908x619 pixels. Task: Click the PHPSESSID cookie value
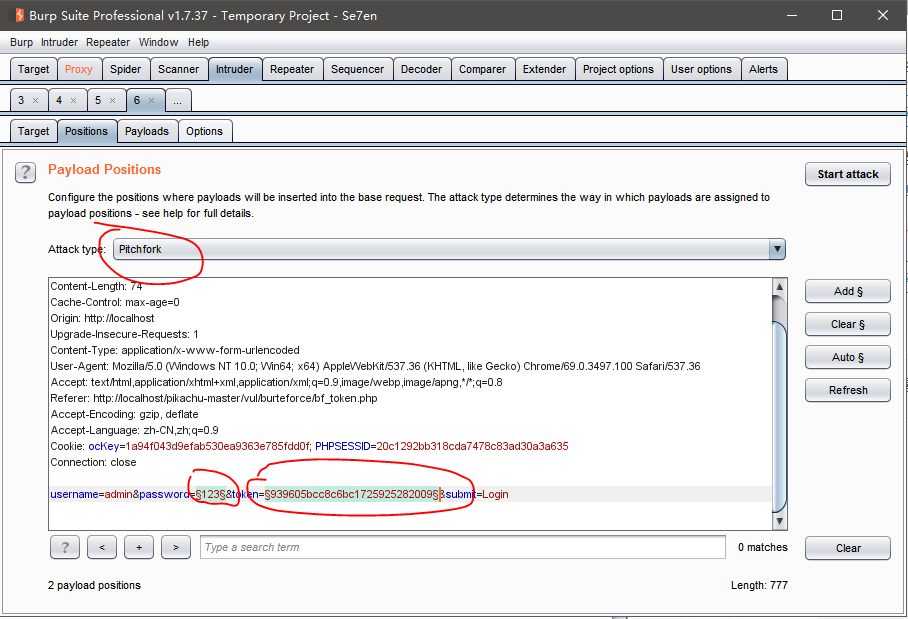pos(473,446)
